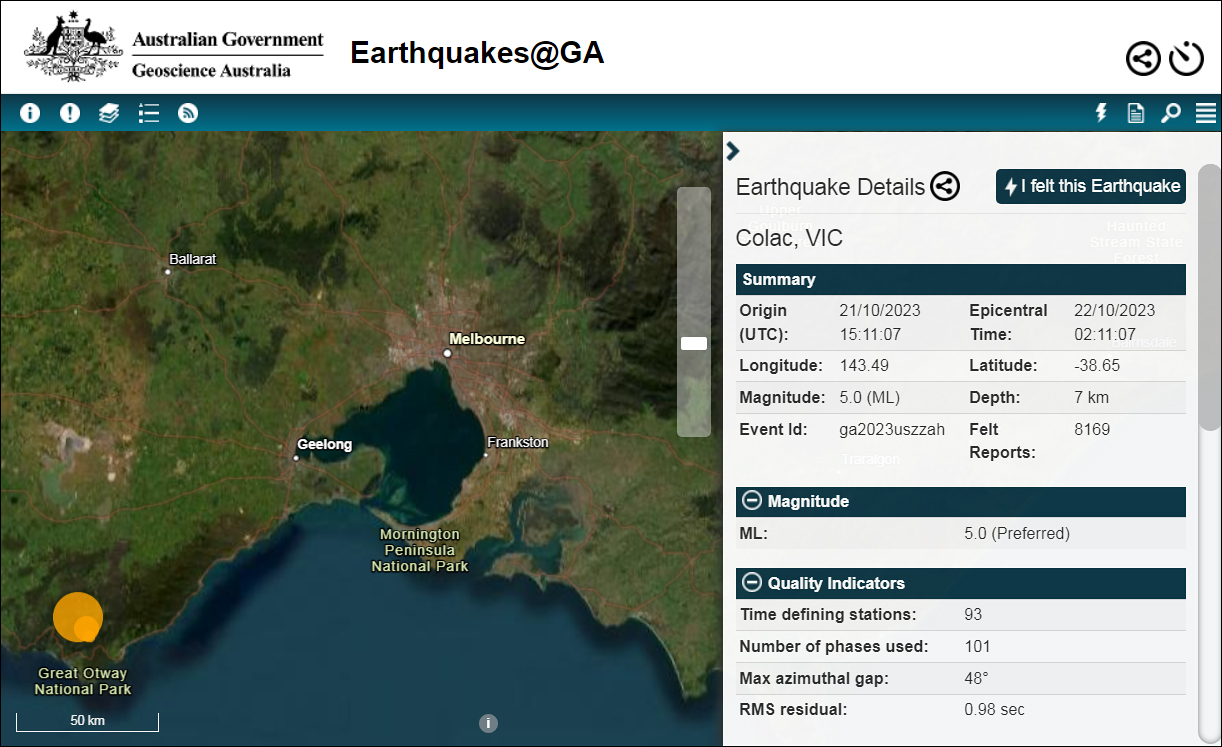Click the Melbourne label on the map
The width and height of the screenshot is (1222, 747).
487,339
